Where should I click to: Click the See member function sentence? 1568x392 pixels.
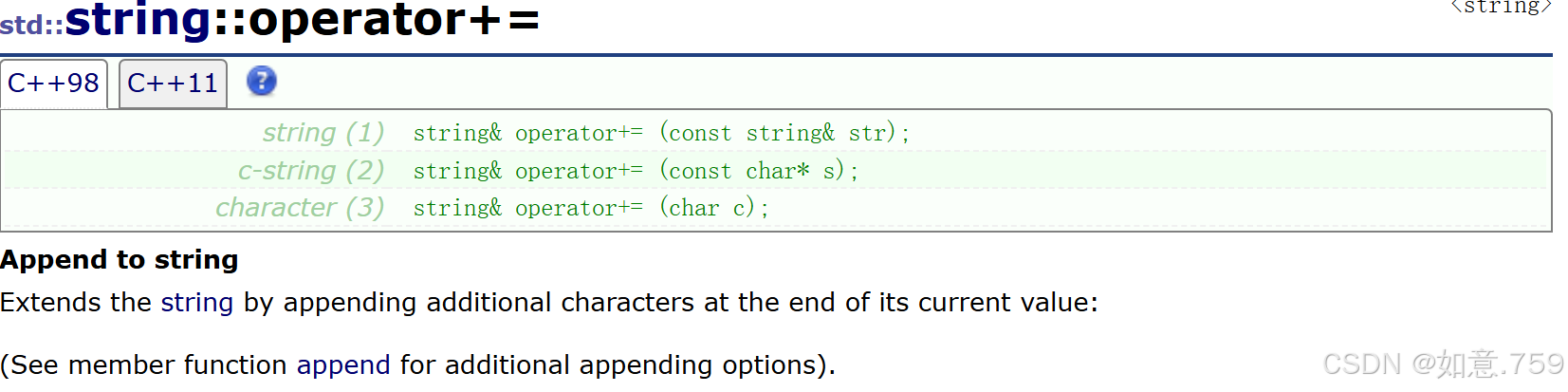(417, 365)
